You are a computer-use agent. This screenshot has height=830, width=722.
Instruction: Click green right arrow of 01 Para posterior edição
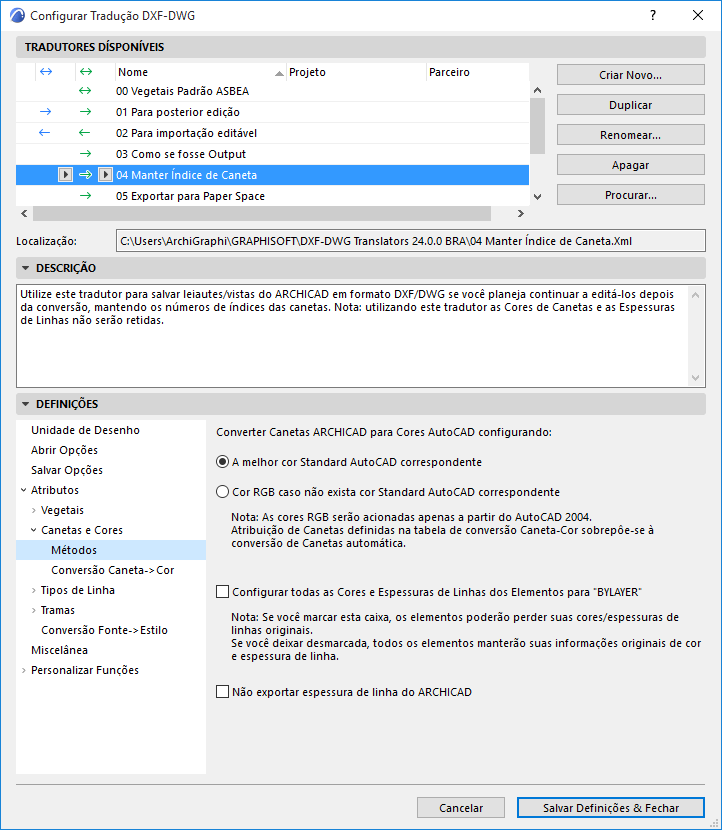click(x=85, y=112)
